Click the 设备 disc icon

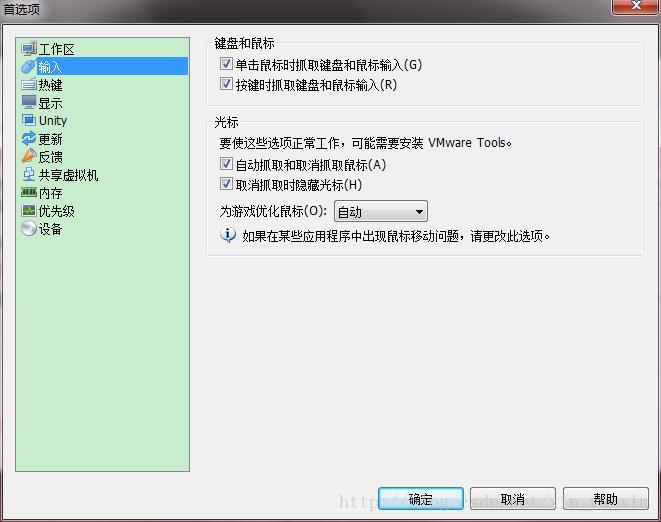(x=29, y=229)
